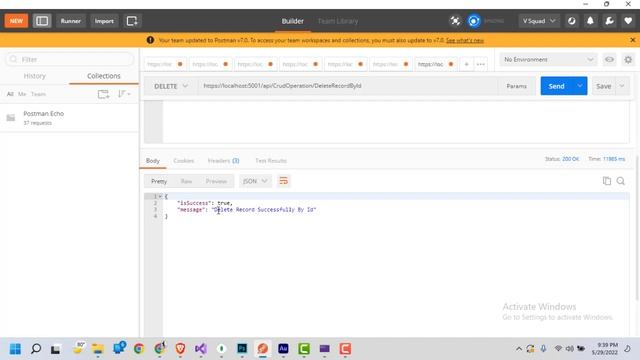Open the Params editor
640x360 pixels.
[x=516, y=86]
